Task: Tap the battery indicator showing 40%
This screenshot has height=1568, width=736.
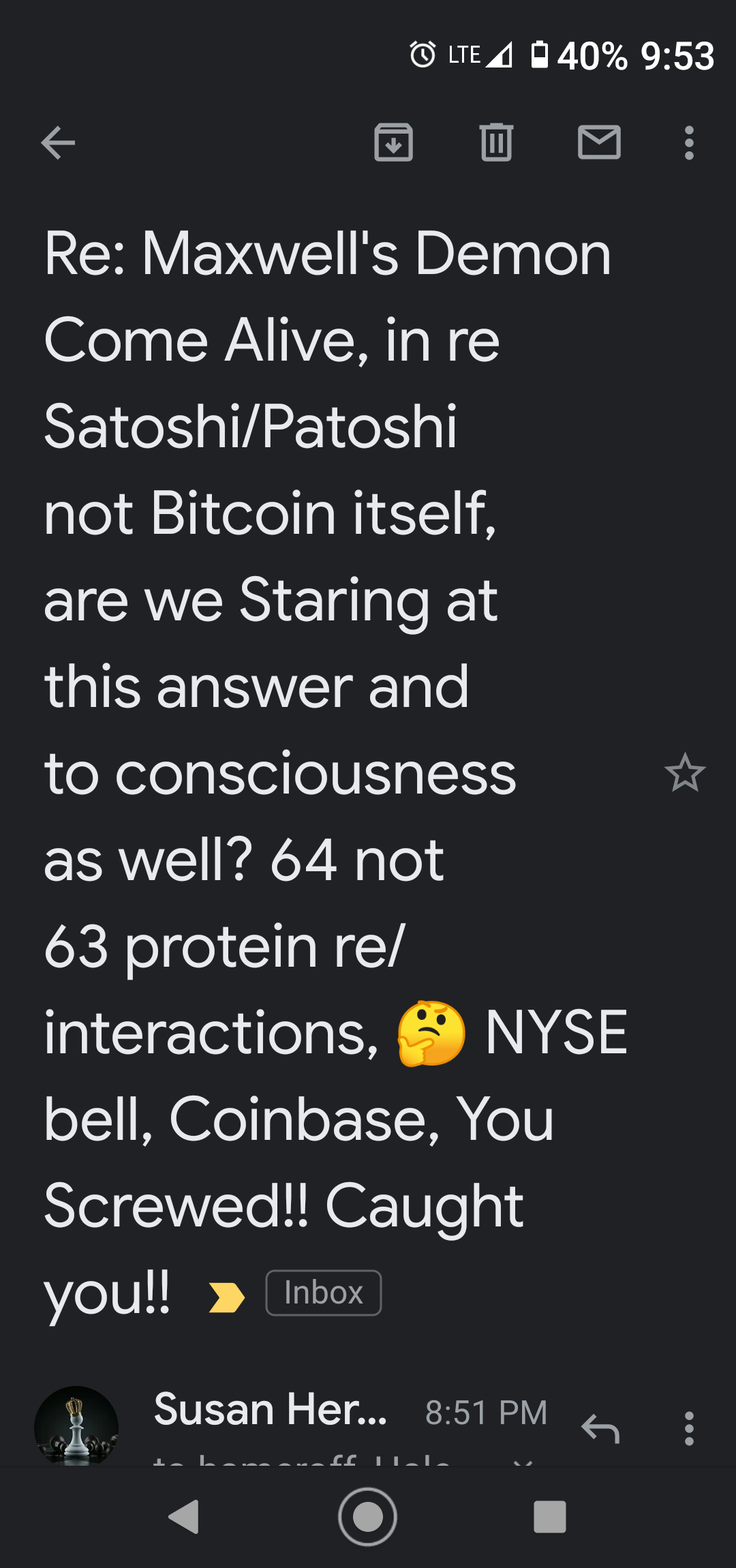Action: (x=579, y=55)
